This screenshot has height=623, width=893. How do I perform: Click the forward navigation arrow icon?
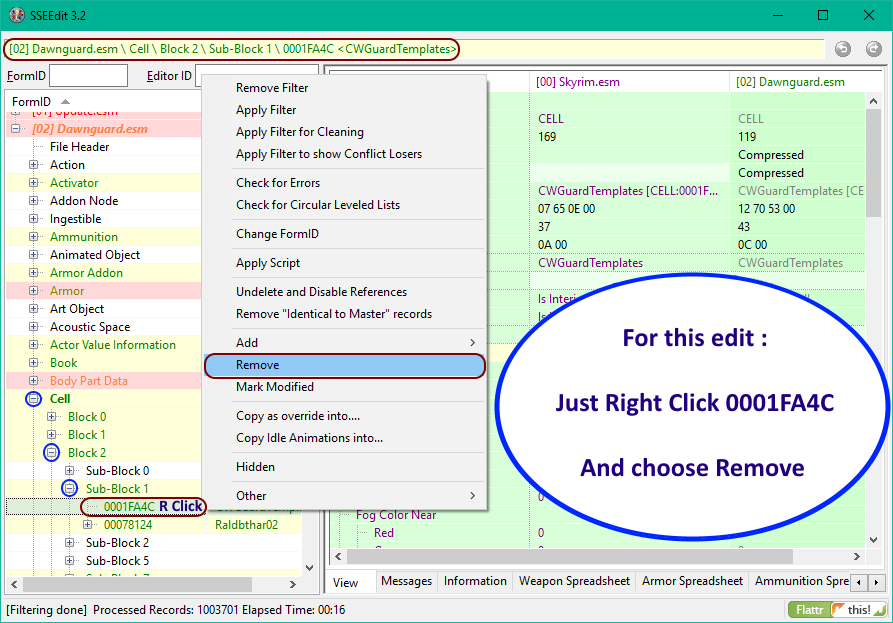pos(874,50)
